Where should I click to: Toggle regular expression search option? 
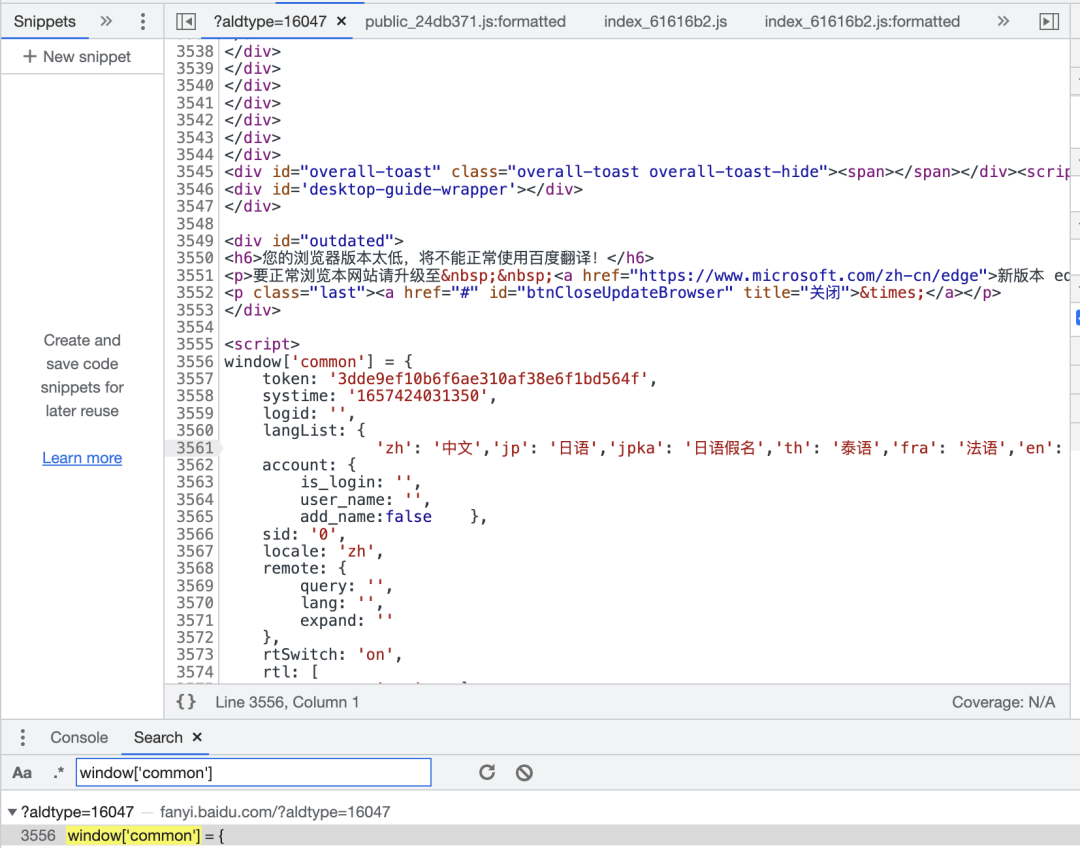(59, 773)
